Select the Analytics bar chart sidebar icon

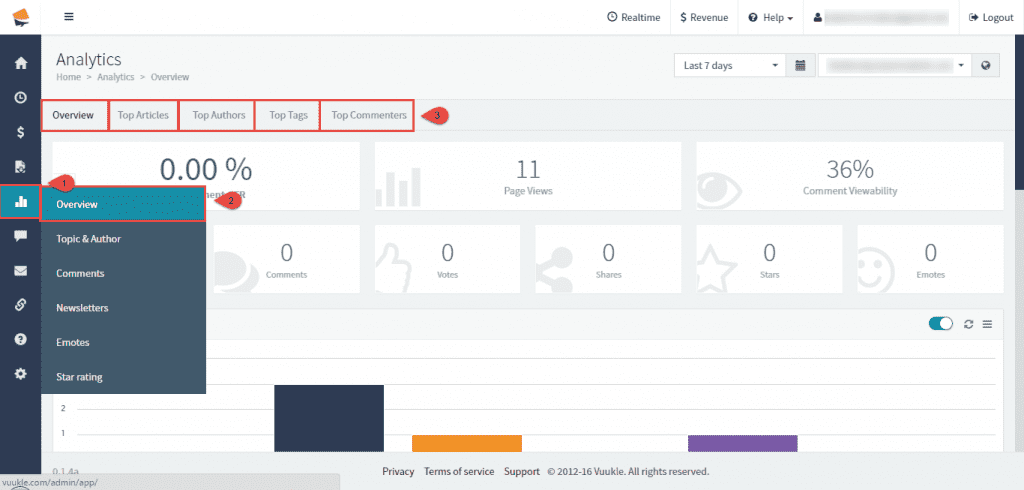[x=20, y=202]
